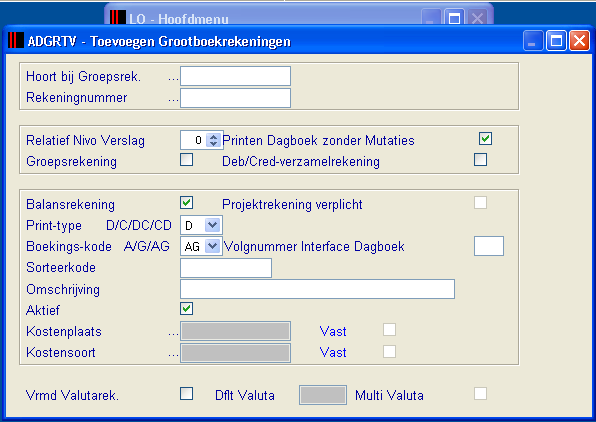The width and height of the screenshot is (596, 422).
Task: Click the ADGRTV window title bar icon
Action: (16, 40)
